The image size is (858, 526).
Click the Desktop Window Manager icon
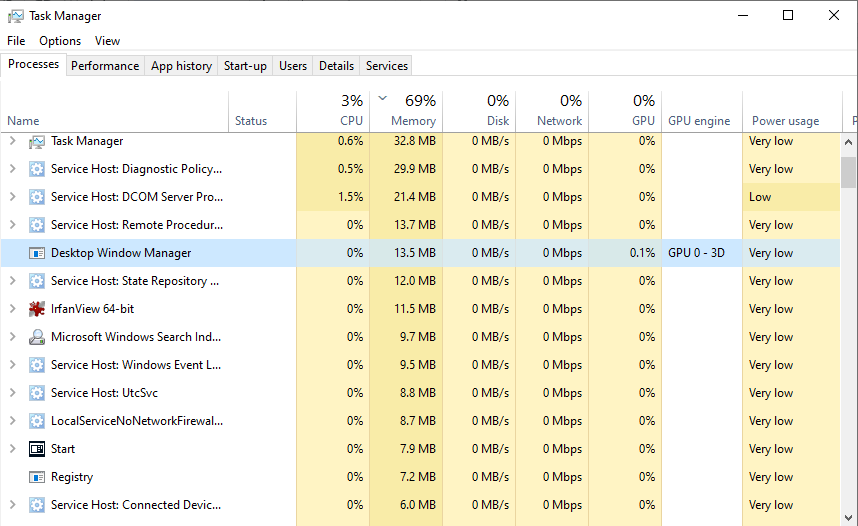[37, 253]
